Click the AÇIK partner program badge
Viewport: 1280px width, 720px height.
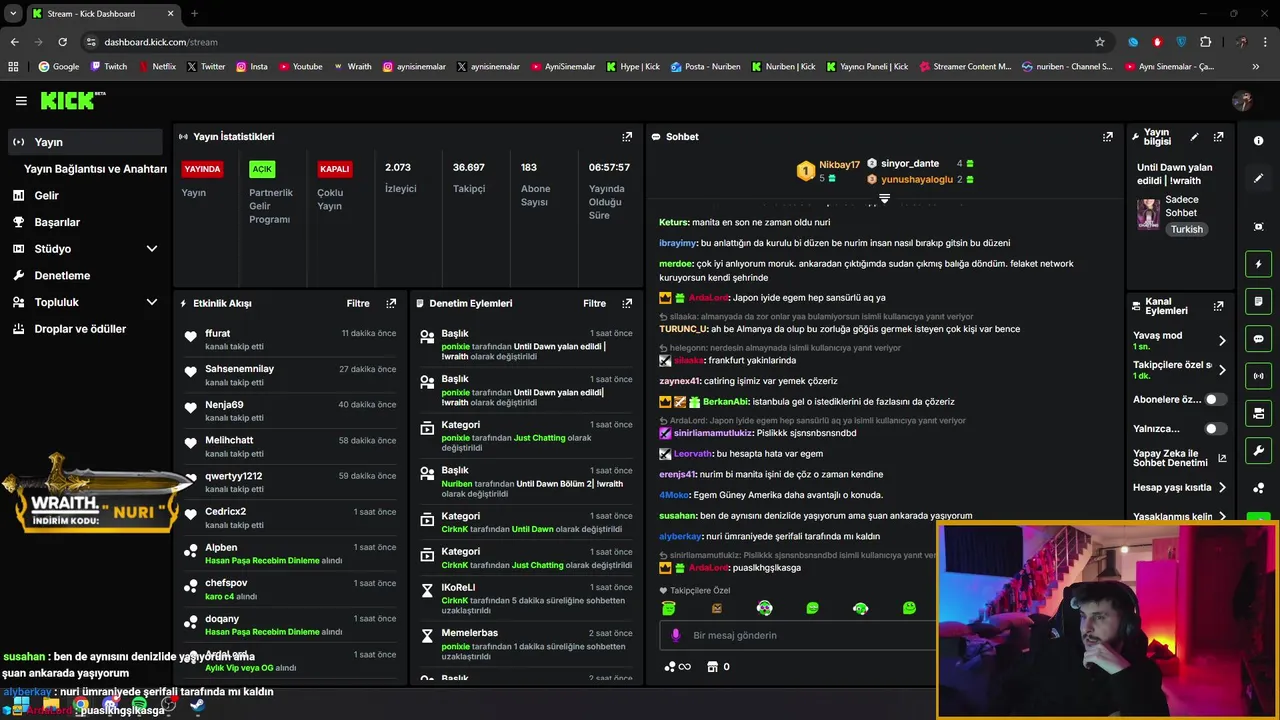pyautogui.click(x=262, y=169)
